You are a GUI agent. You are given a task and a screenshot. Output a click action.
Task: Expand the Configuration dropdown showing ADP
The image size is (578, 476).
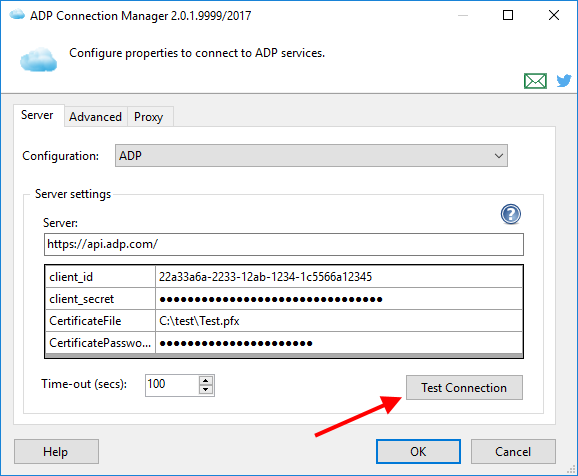click(x=311, y=156)
